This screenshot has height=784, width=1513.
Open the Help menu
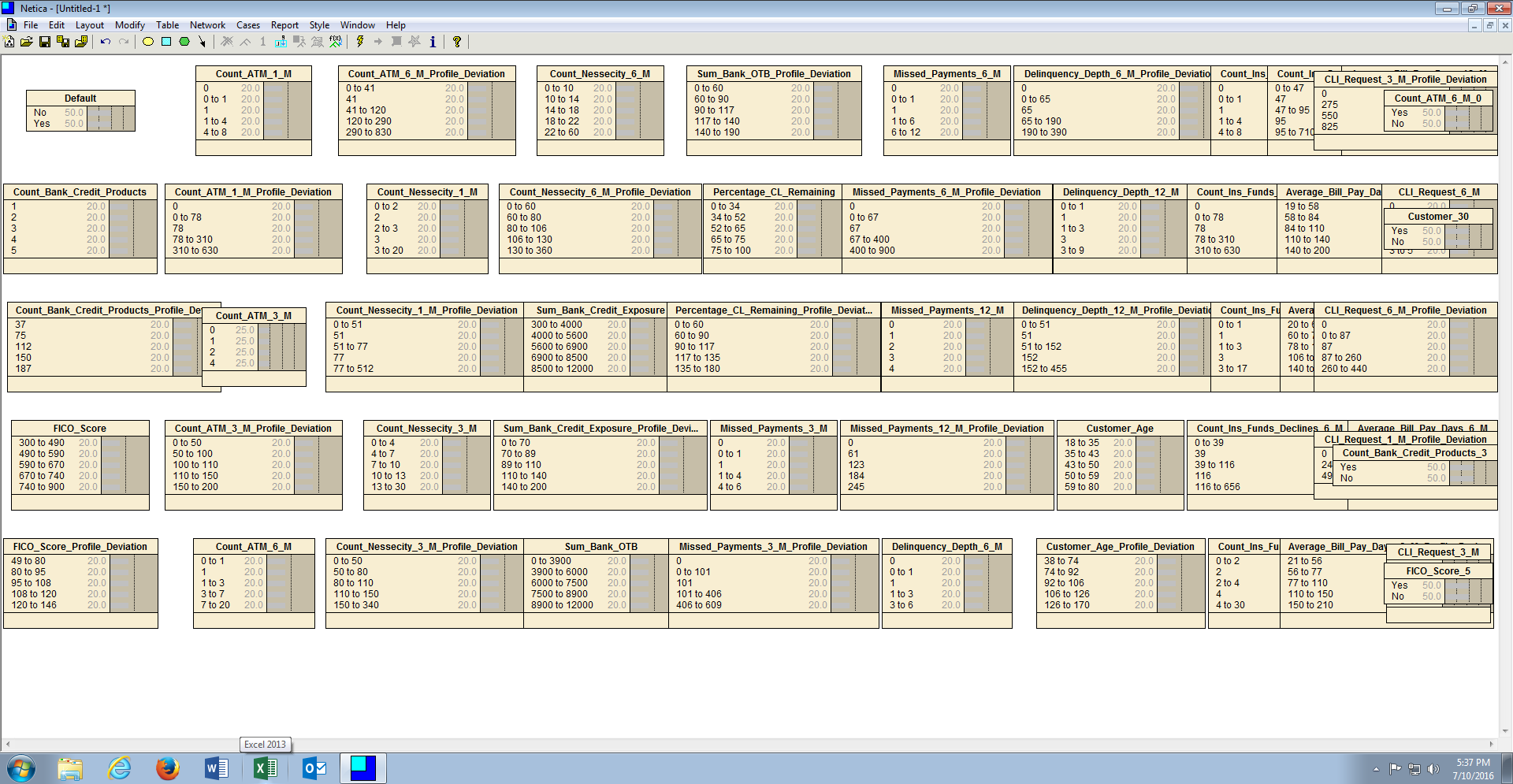(396, 25)
